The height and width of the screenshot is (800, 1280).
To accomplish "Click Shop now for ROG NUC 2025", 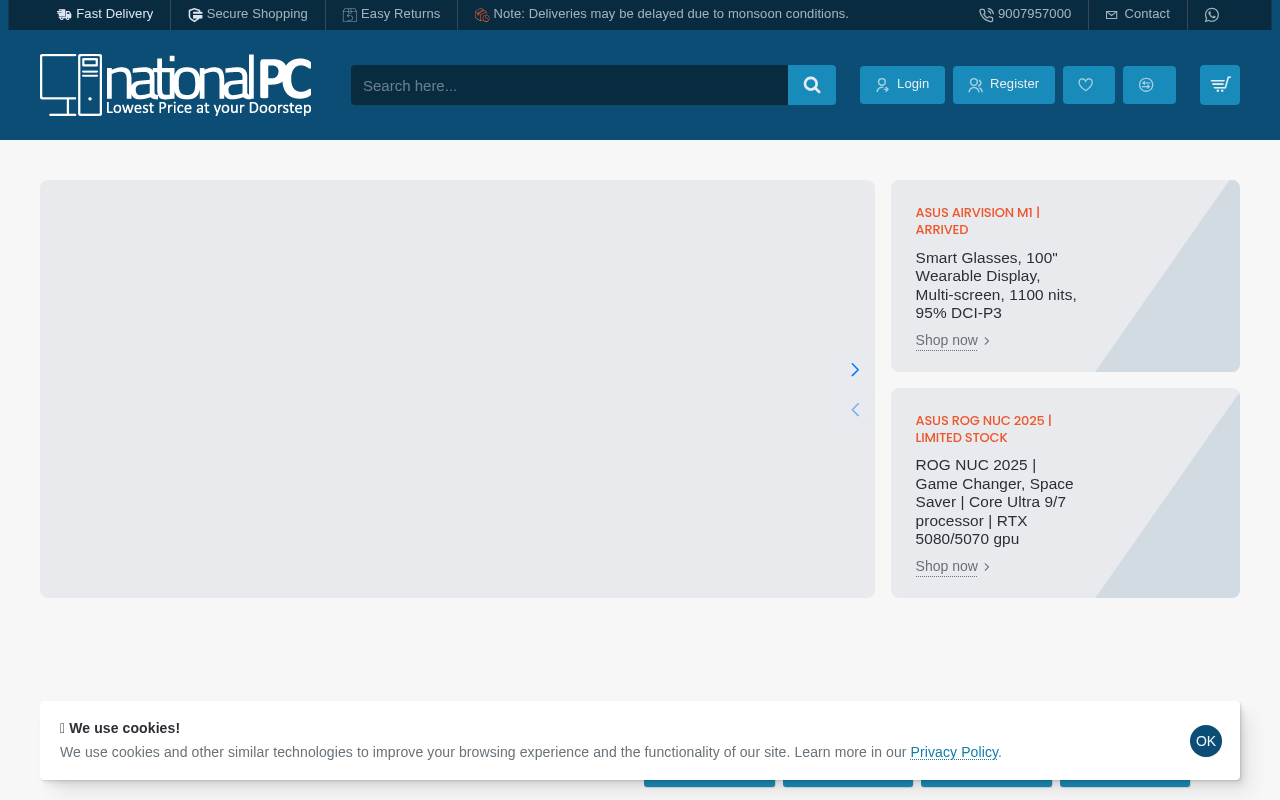I will (x=953, y=567).
